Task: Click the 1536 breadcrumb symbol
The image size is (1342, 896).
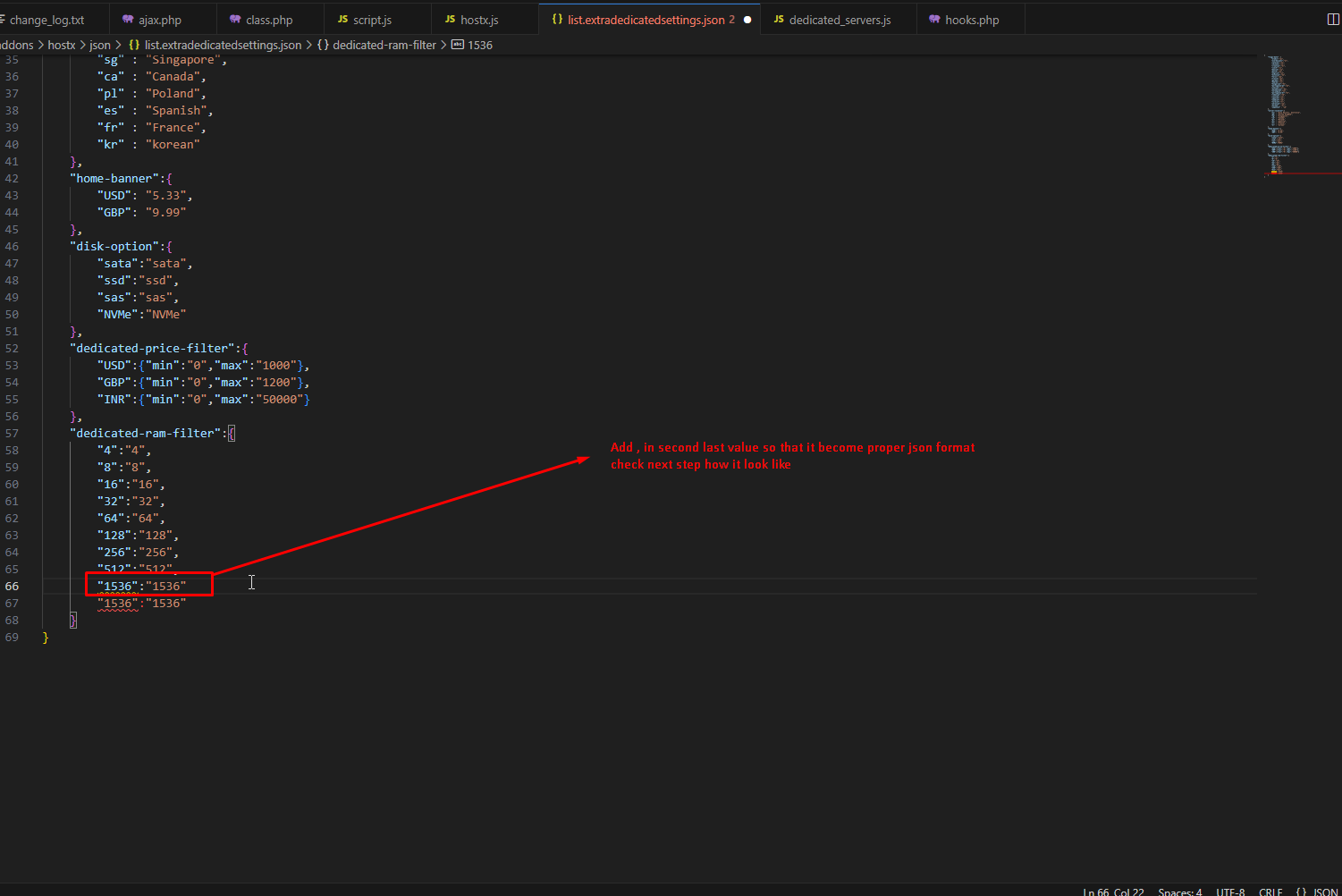Action: point(480,45)
